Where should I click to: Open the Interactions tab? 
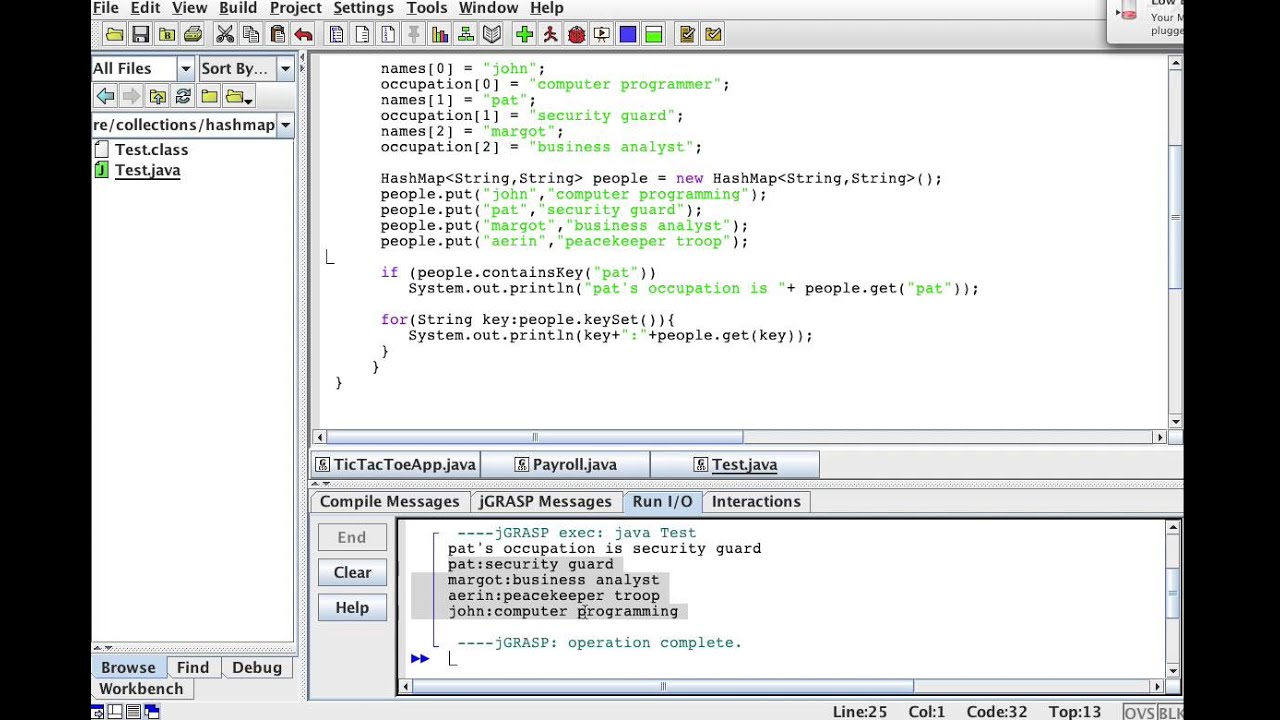pos(756,501)
